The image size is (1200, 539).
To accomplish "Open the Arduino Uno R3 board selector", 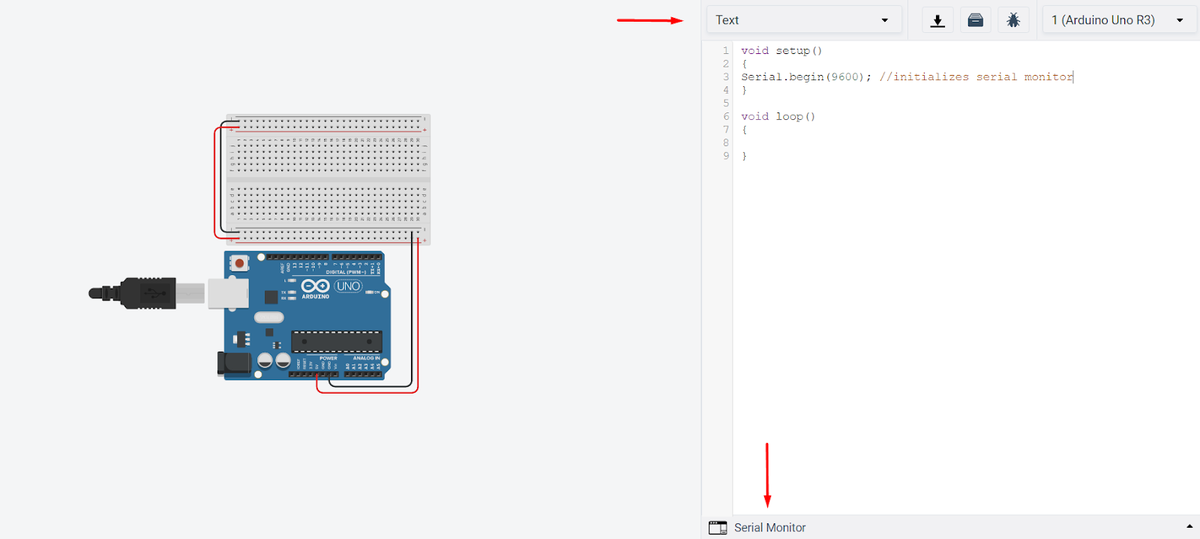I will coord(1112,20).
